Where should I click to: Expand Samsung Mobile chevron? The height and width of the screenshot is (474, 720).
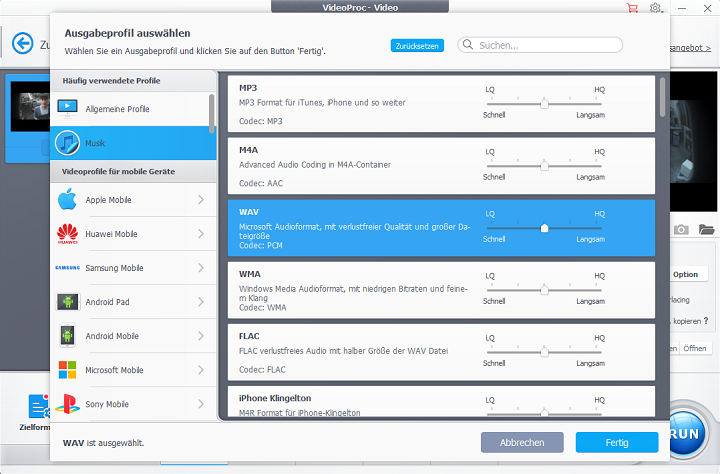pyautogui.click(x=201, y=268)
